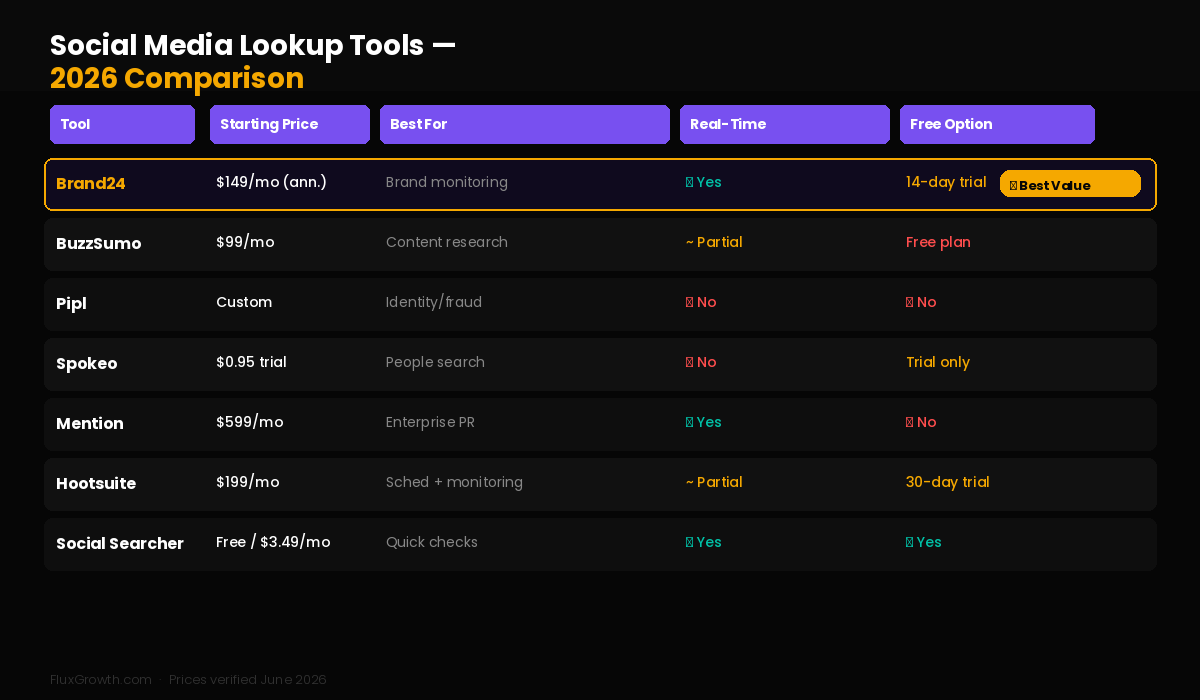Click the Free / $3.49/mo price
Screen dimensions: 1200x700
pos(273,542)
